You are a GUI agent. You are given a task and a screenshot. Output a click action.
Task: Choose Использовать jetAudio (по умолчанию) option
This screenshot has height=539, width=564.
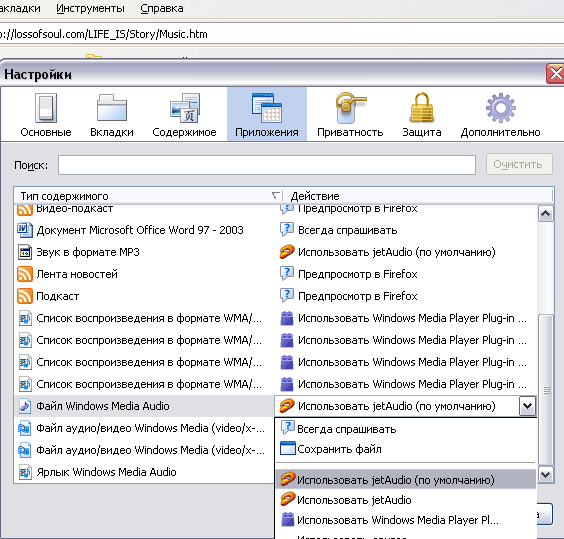(405, 480)
